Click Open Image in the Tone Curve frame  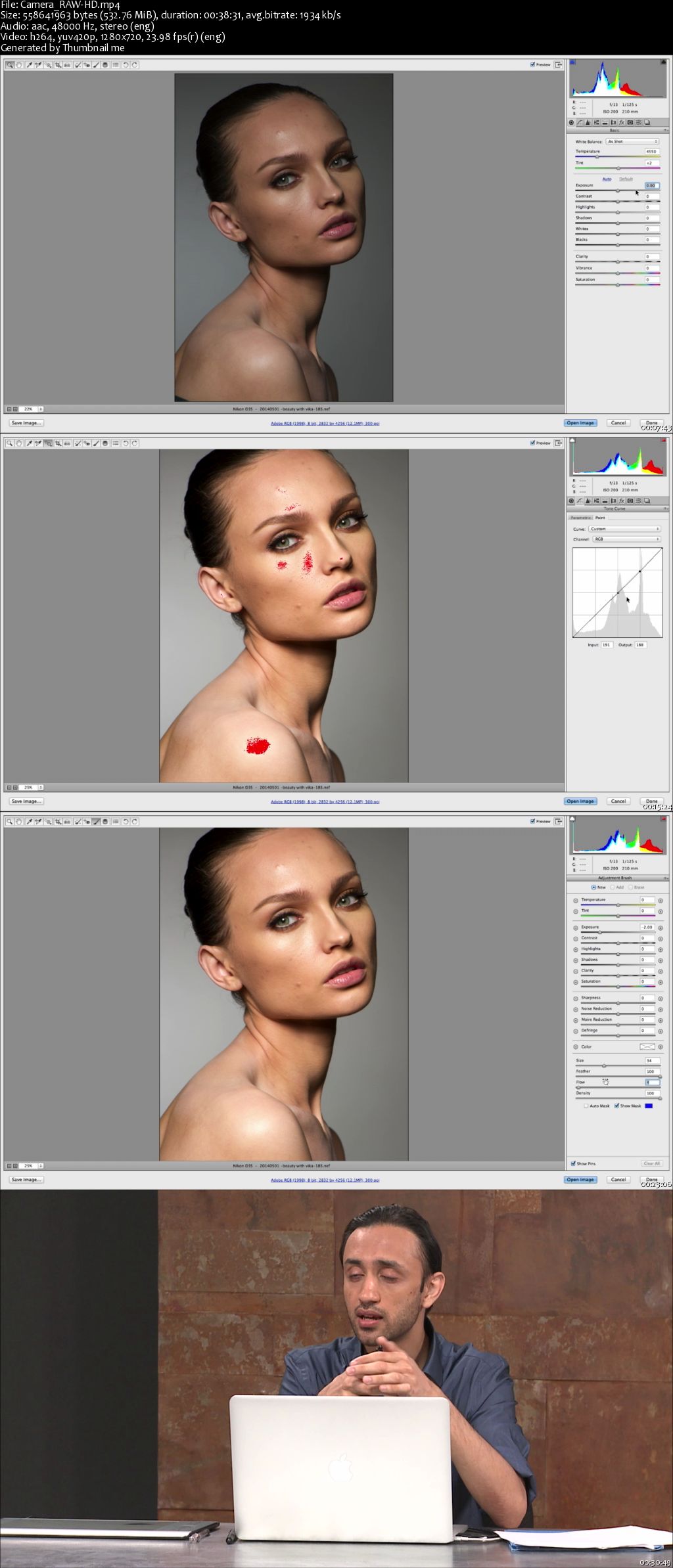coord(580,801)
